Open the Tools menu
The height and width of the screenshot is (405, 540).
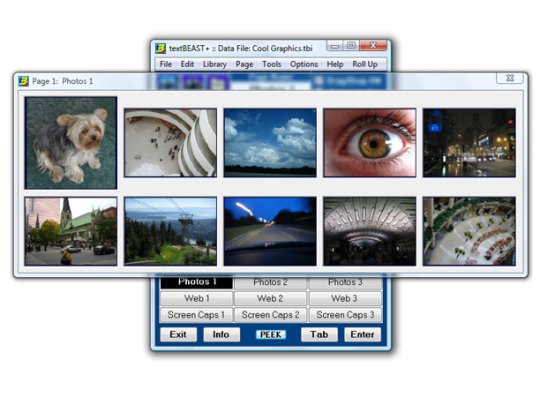pyautogui.click(x=271, y=64)
